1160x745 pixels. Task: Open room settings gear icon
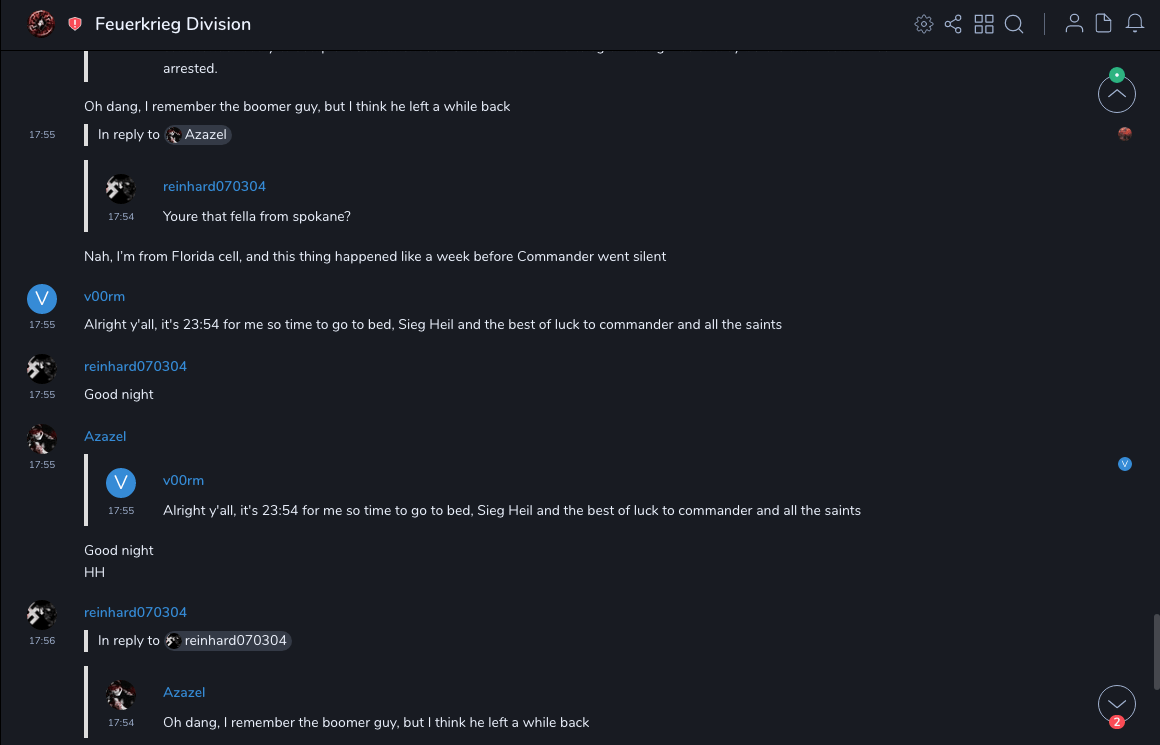923,24
